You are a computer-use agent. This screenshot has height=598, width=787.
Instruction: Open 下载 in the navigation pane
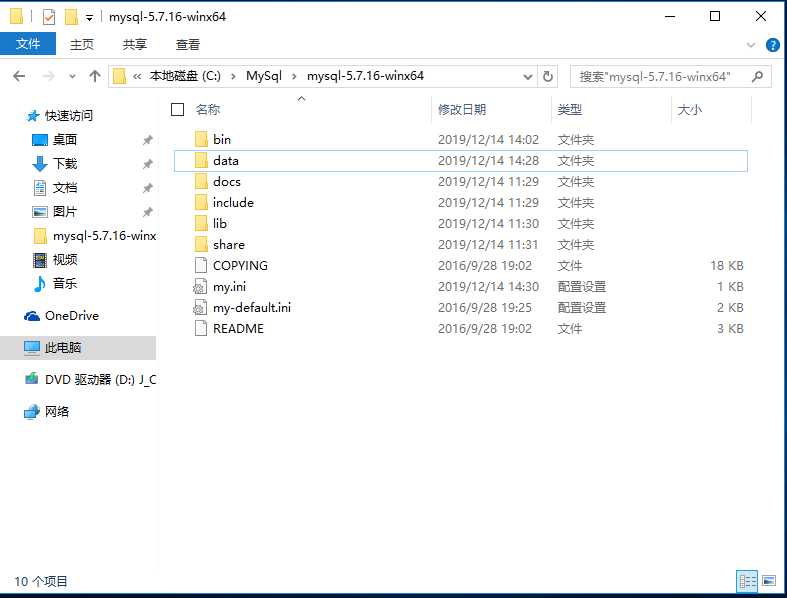point(65,164)
